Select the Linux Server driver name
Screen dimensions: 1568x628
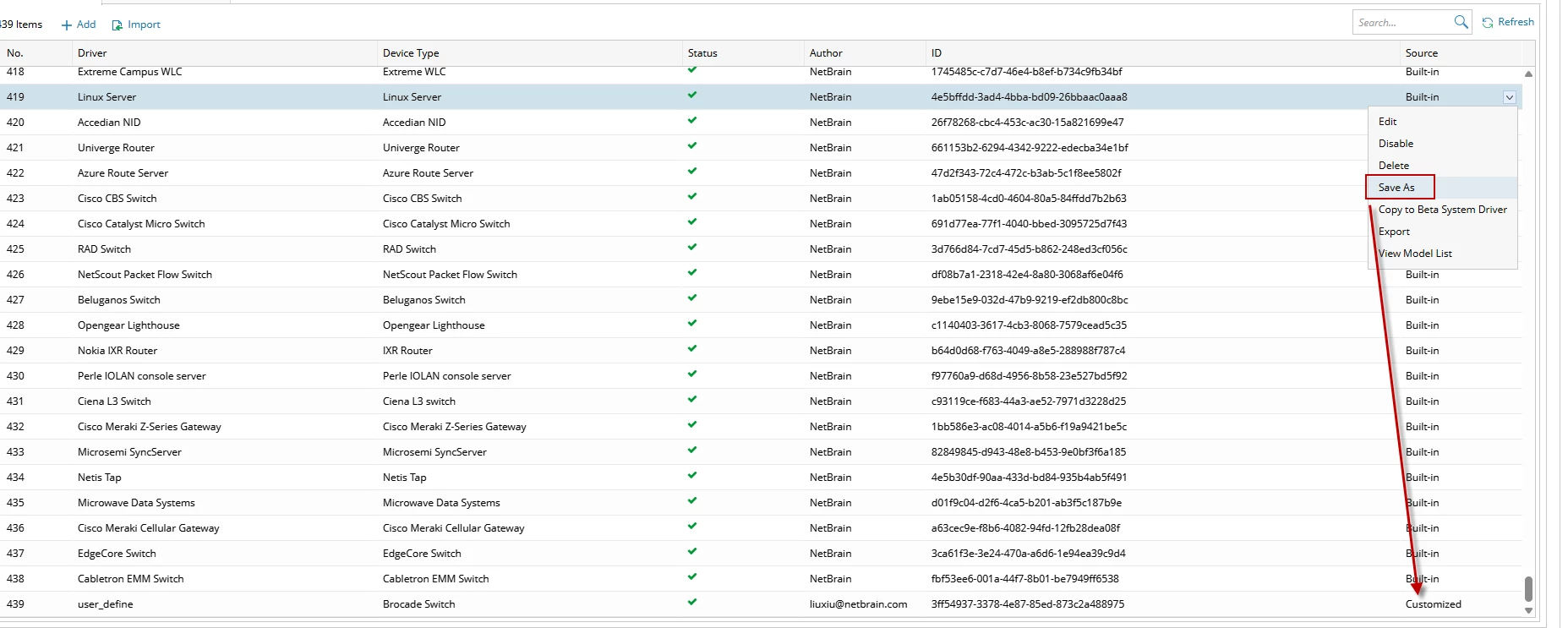click(x=107, y=97)
